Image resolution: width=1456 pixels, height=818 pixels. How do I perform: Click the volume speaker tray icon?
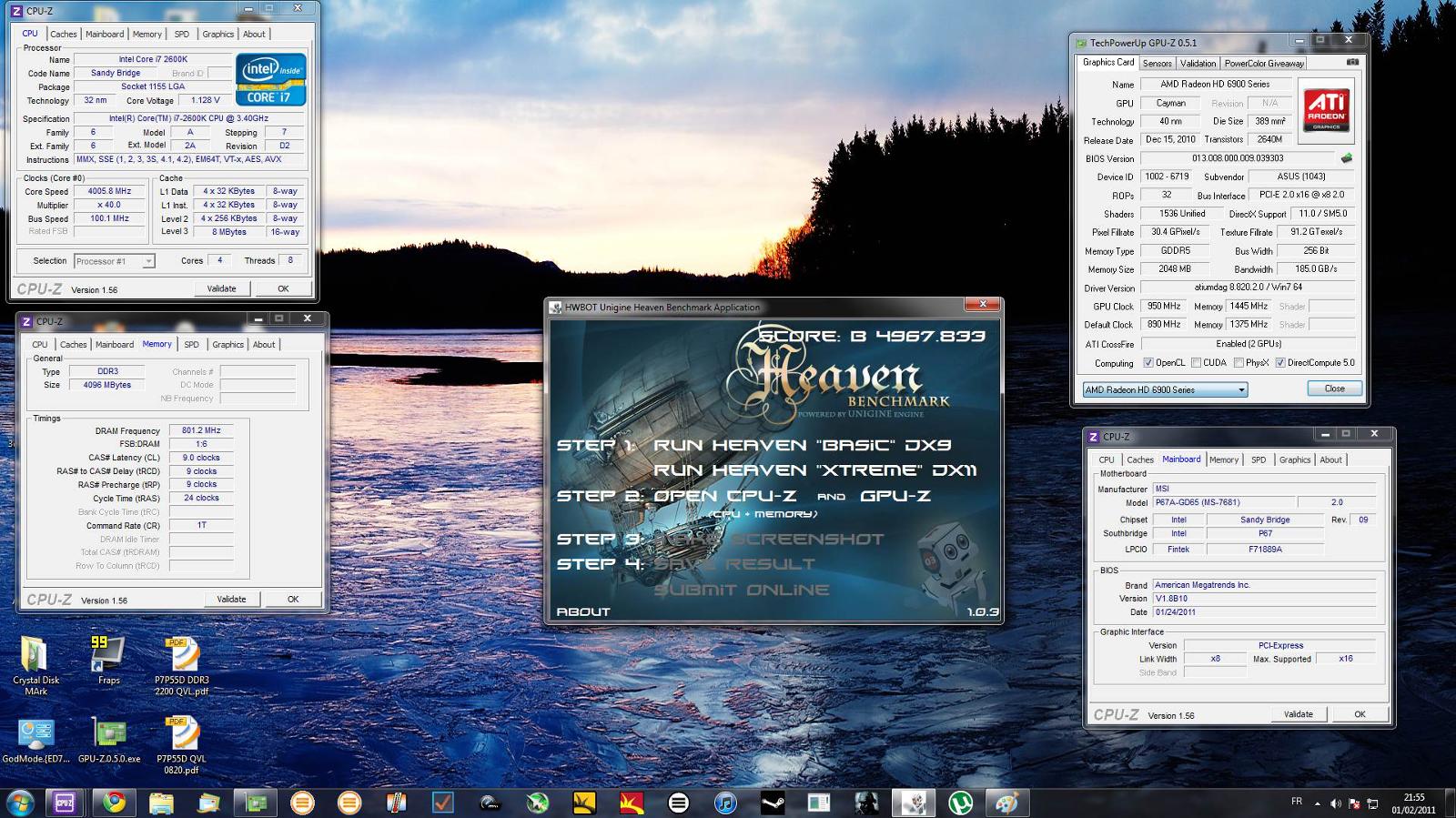pos(1335,803)
